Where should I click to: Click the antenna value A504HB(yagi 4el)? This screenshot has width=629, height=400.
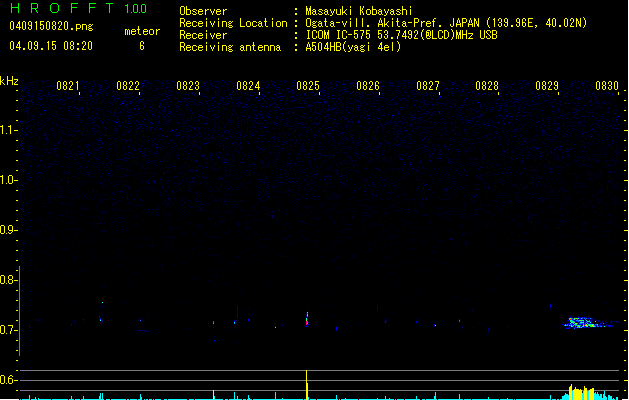point(353,47)
